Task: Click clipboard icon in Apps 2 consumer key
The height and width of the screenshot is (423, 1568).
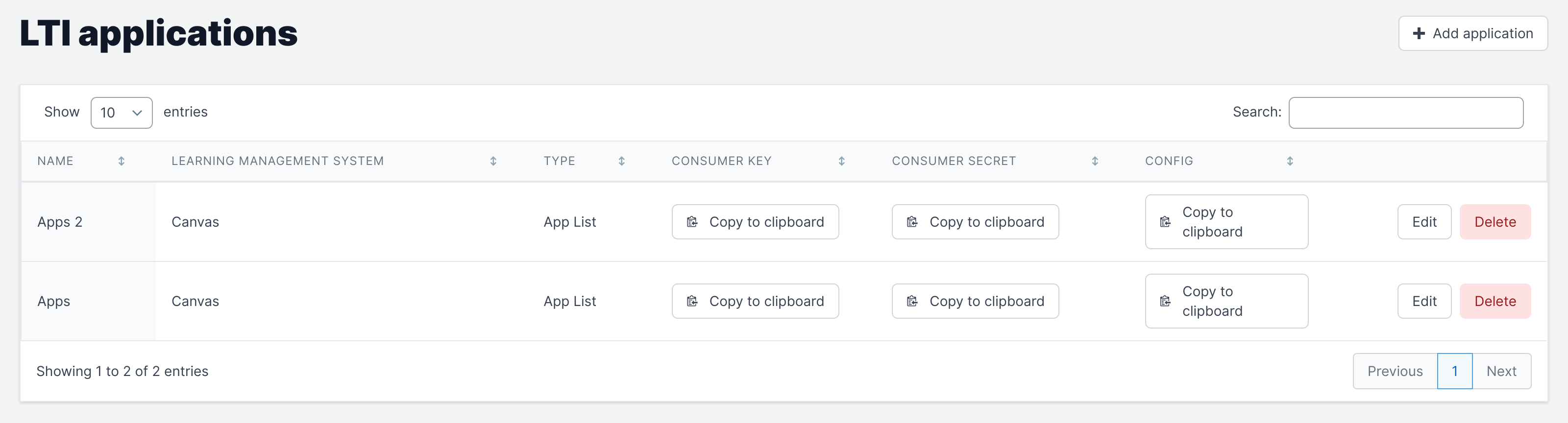Action: pos(692,222)
